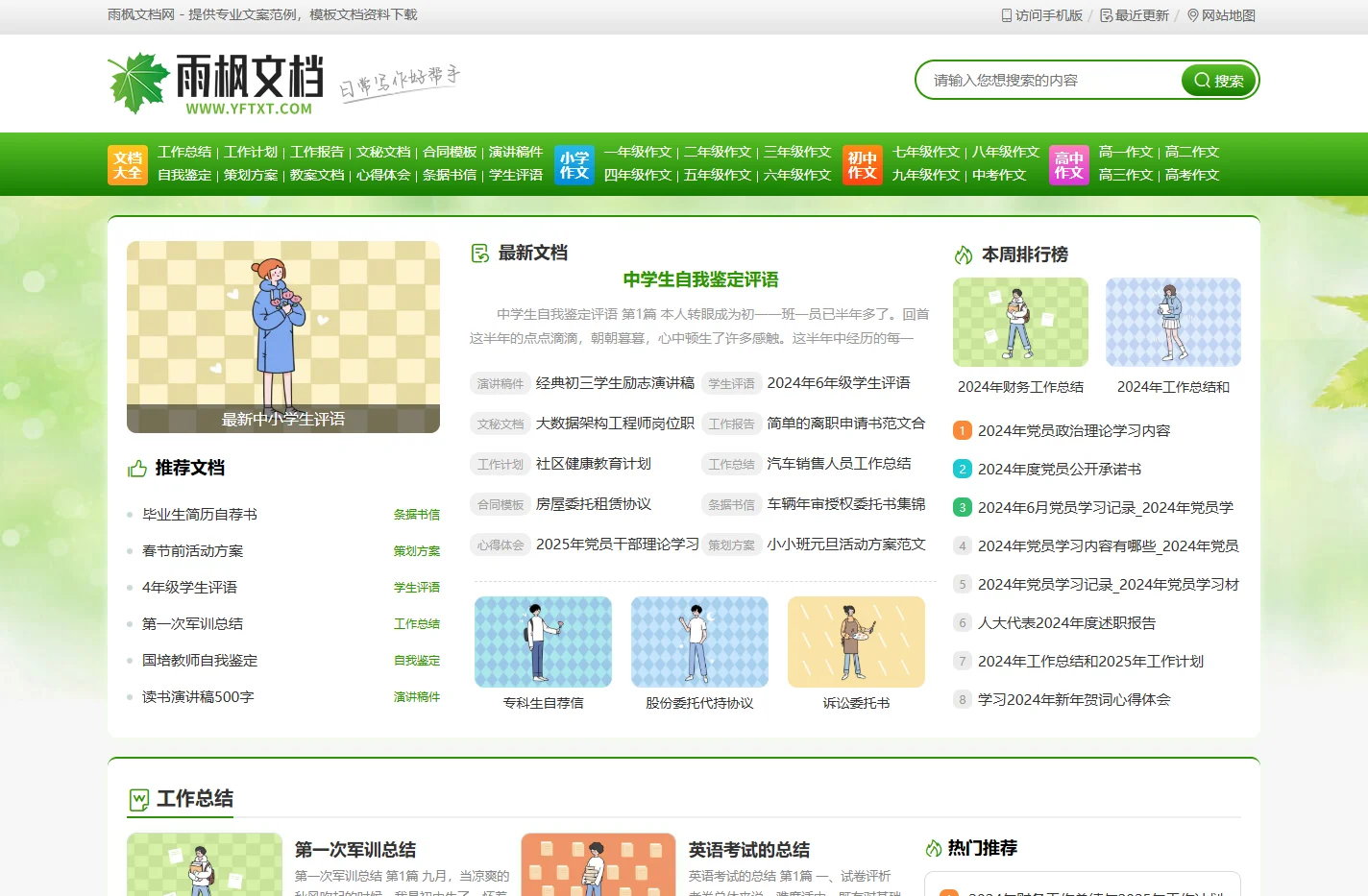Open 七年级作文 navigation link
Screen dimensions: 1368x896
[x=926, y=152]
